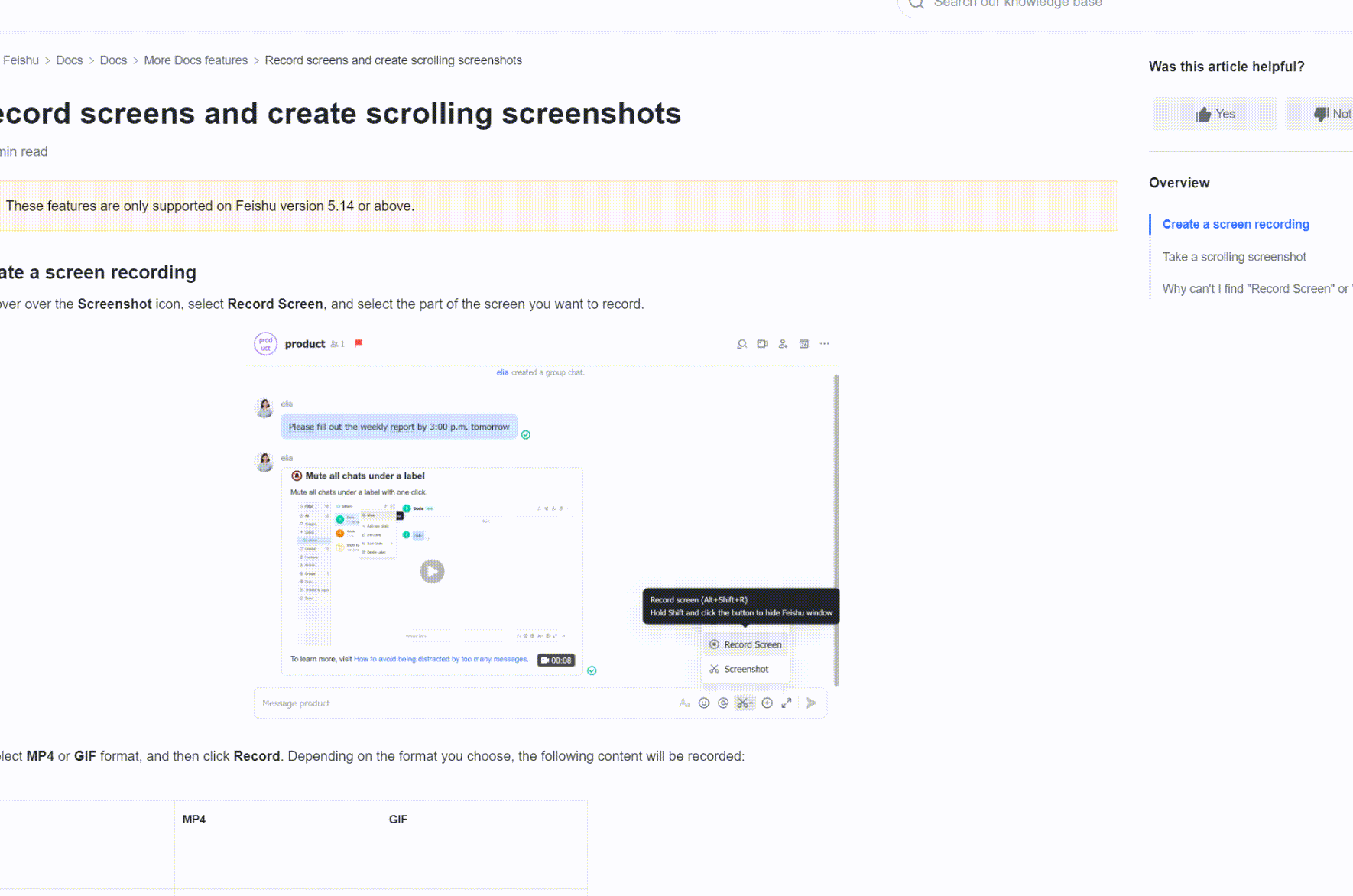
Task: Open the ... more options menu in chat header
Action: pos(824,343)
